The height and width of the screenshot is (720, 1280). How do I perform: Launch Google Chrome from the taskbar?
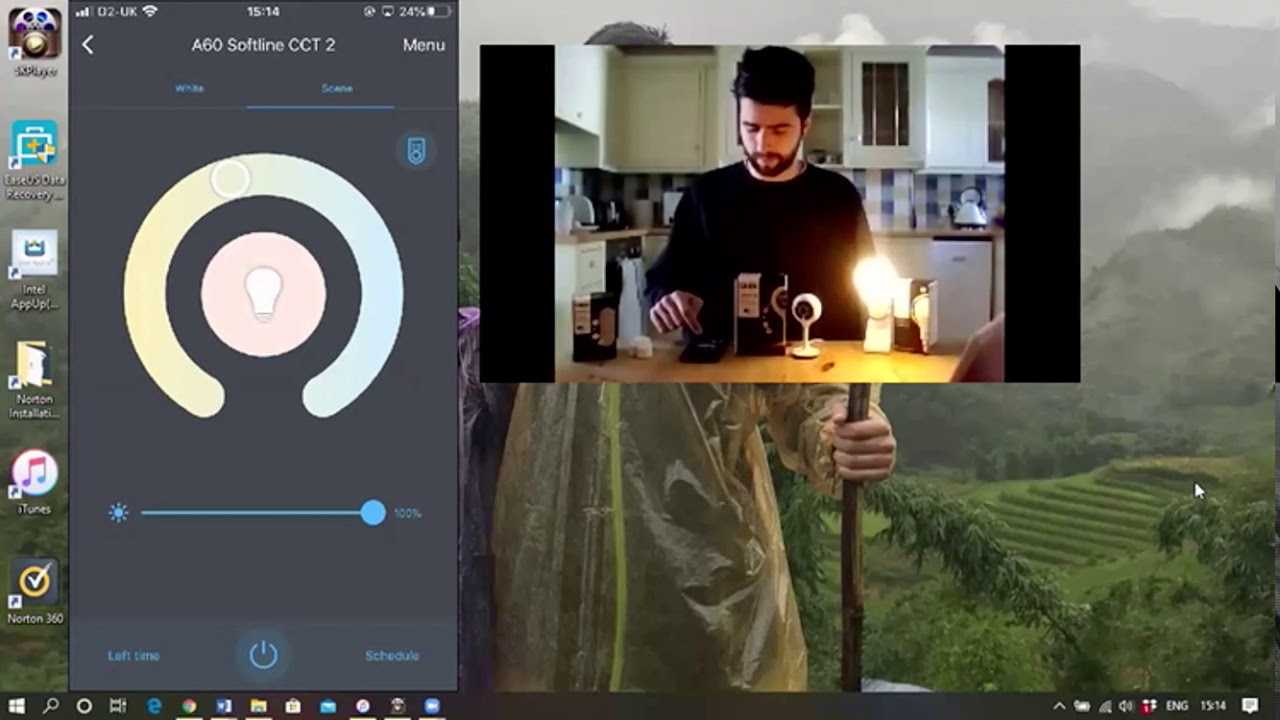point(189,706)
